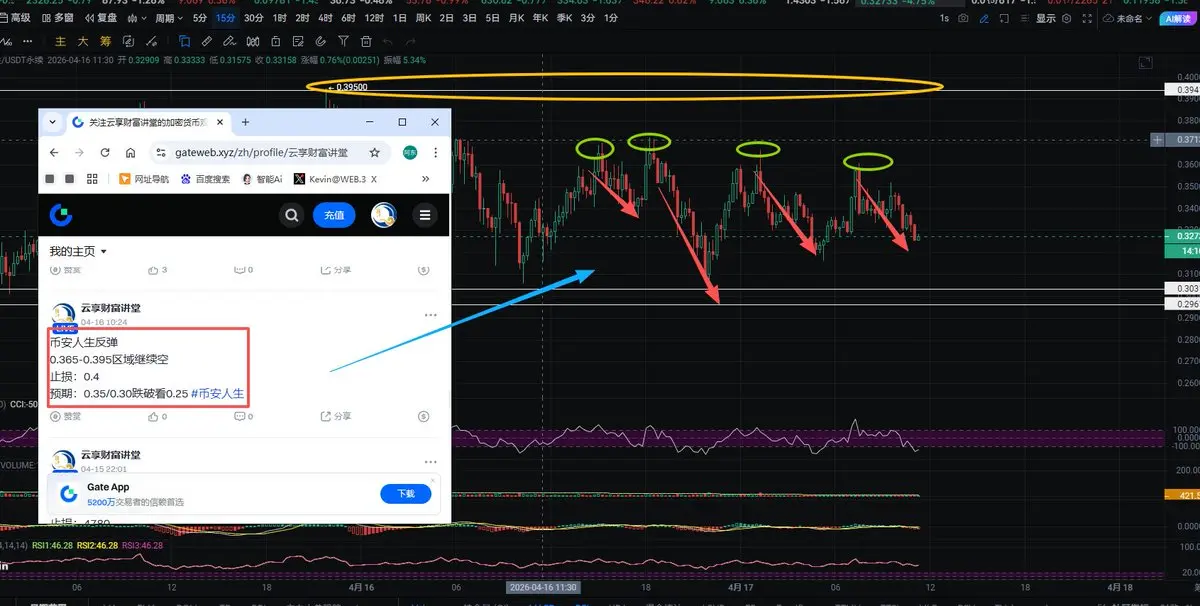Open the 百度搜索 bookmark

tap(204, 179)
